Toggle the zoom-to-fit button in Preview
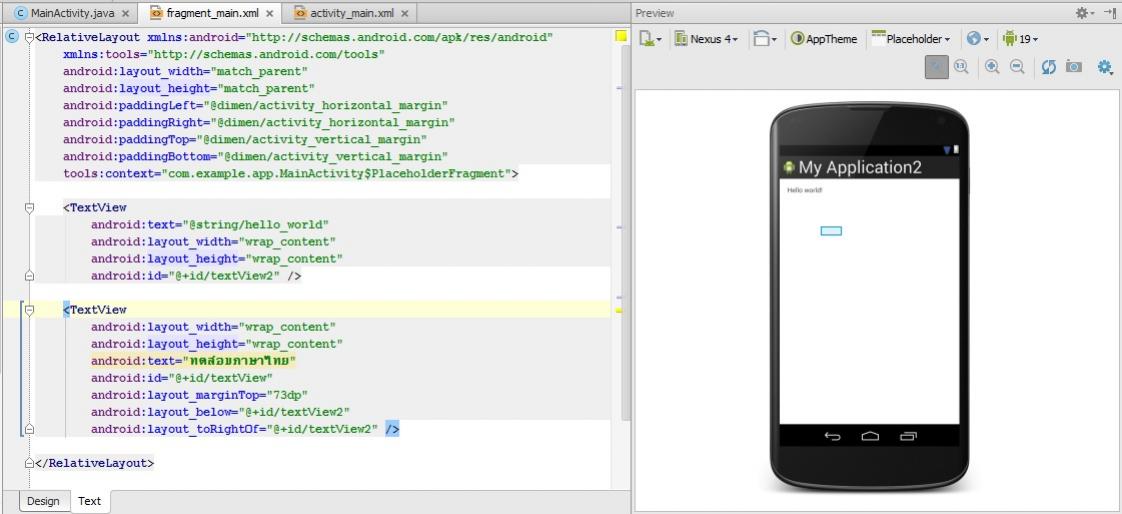 click(x=937, y=67)
